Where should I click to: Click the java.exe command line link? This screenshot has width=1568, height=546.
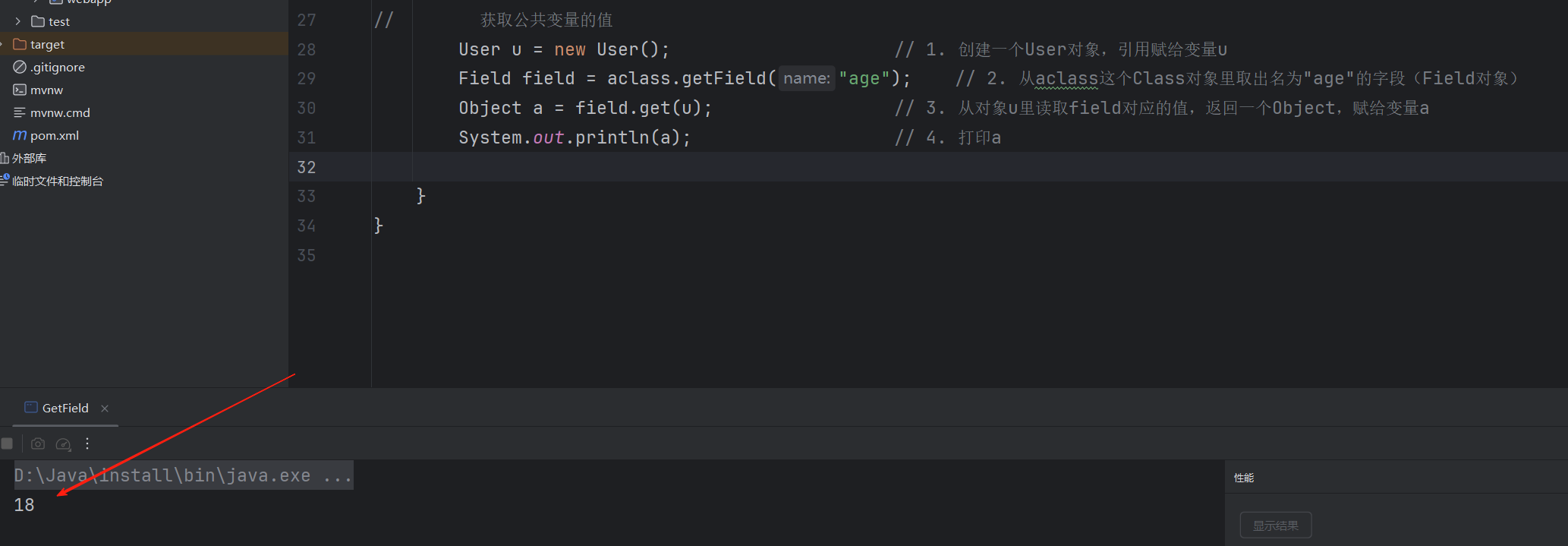(183, 475)
